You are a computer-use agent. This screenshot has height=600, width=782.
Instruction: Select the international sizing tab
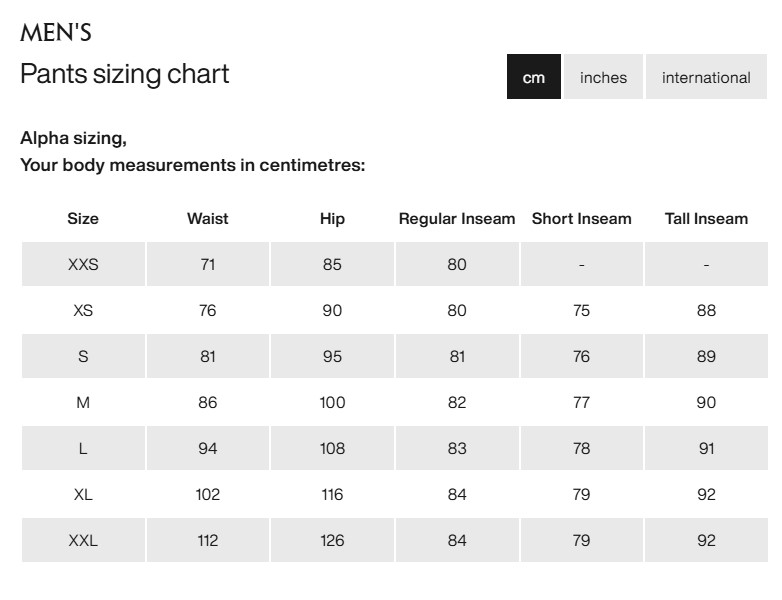[706, 77]
